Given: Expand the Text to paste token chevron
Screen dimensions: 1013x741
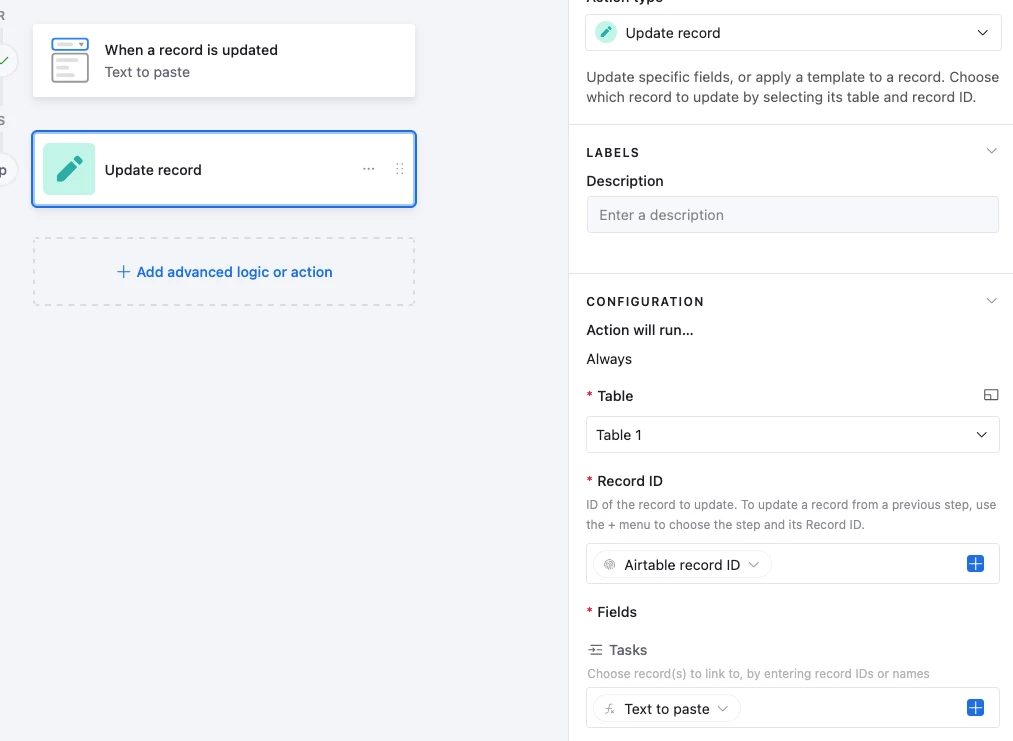Looking at the screenshot, I should [x=723, y=709].
